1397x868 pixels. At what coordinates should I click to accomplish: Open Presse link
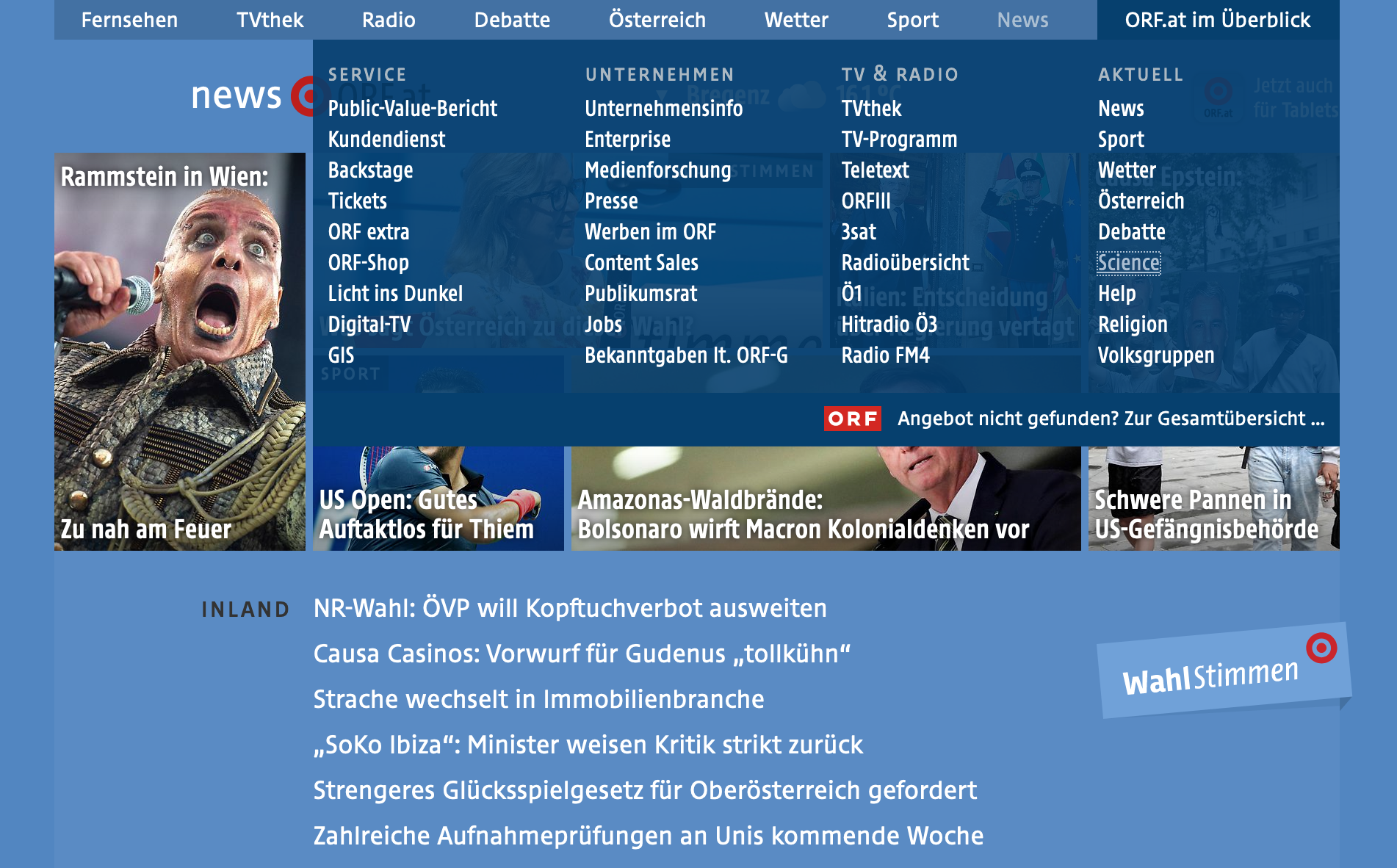[x=611, y=201]
